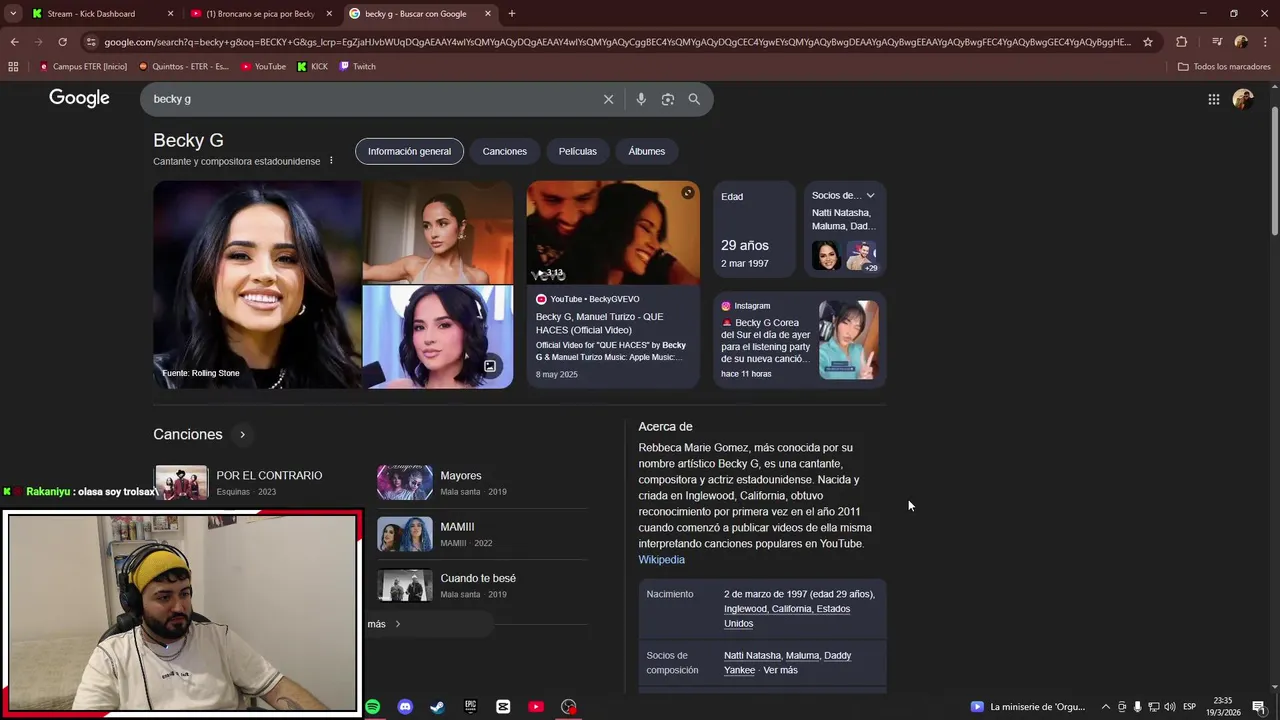This screenshot has height=720, width=1280.
Task: Open the Quinttos - ETER bookmark
Action: [184, 67]
